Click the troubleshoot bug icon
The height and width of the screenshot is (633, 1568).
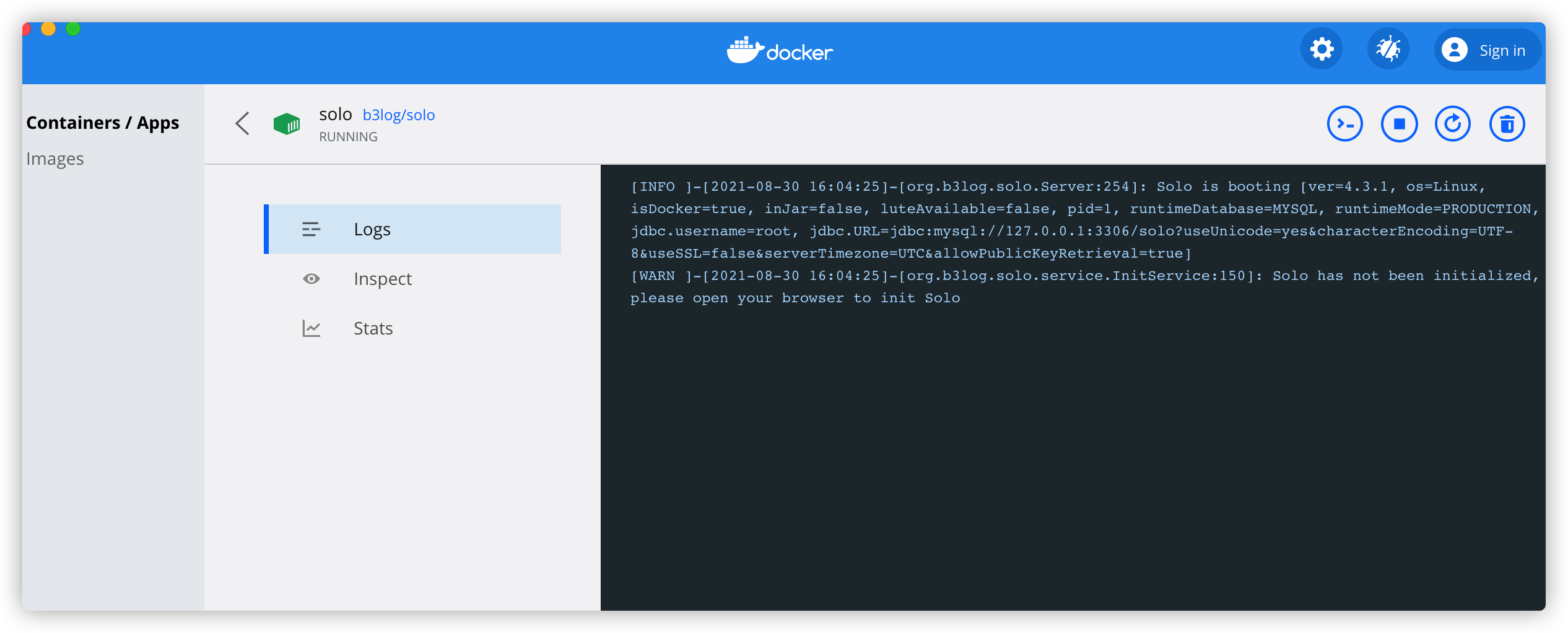tap(1388, 49)
